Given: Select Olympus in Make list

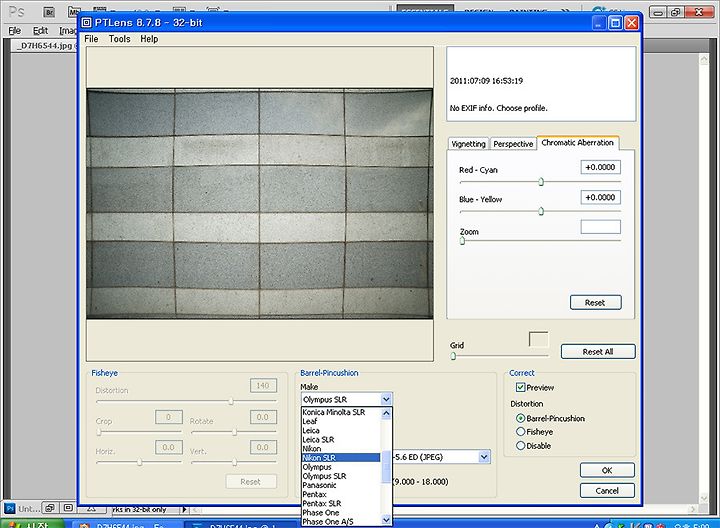Looking at the screenshot, I should (x=341, y=467).
